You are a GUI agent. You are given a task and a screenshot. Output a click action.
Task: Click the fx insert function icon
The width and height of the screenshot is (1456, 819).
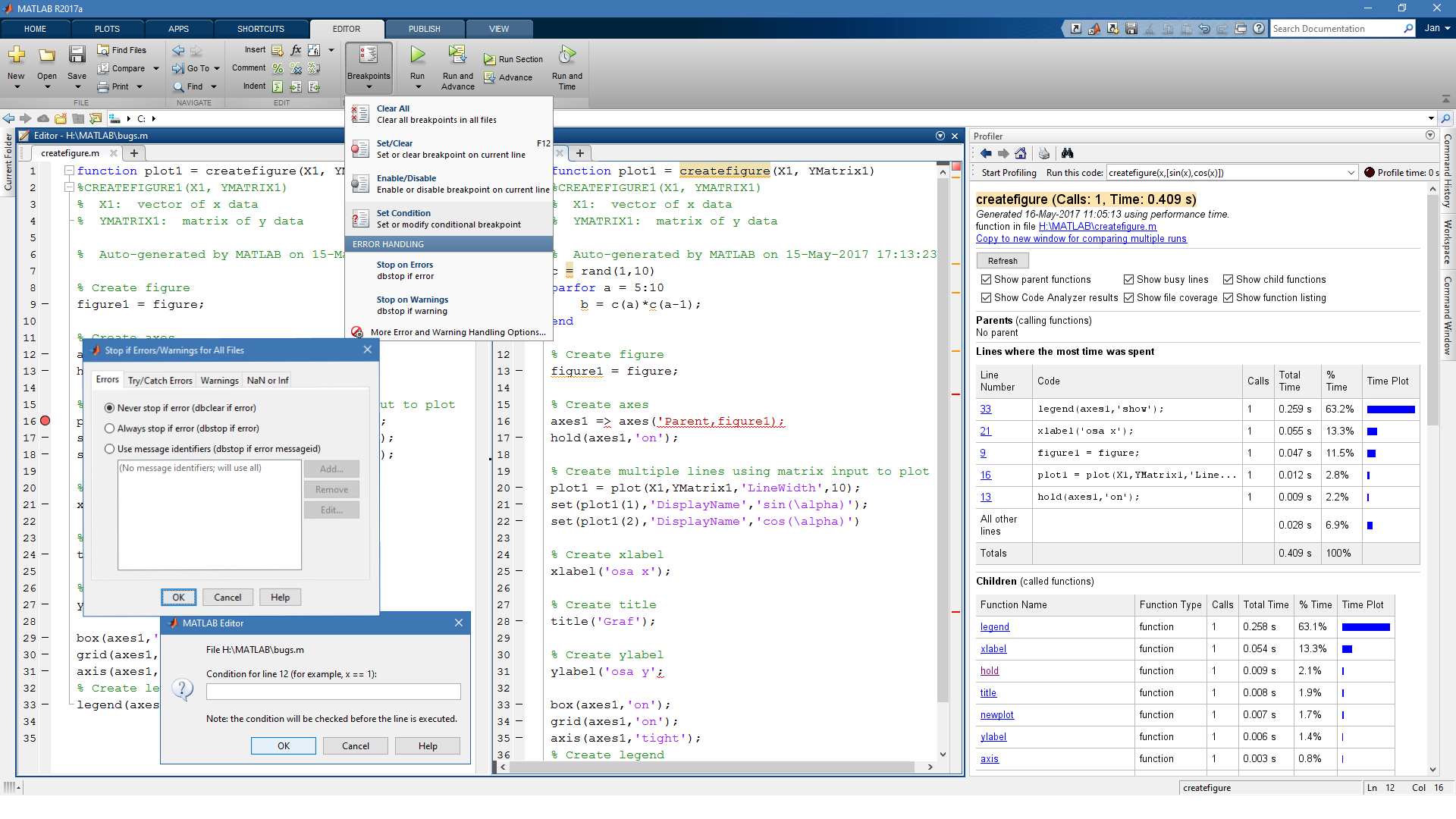296,50
